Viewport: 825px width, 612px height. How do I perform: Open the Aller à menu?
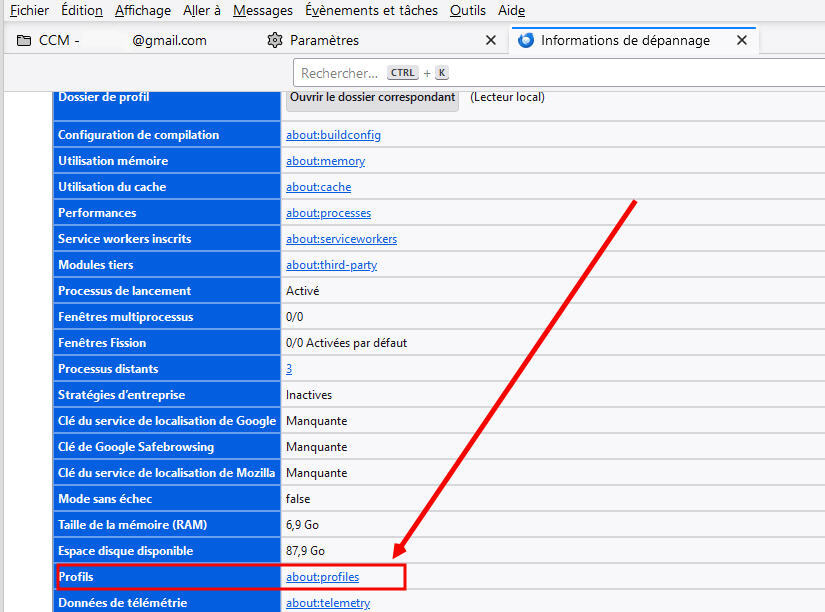[202, 11]
